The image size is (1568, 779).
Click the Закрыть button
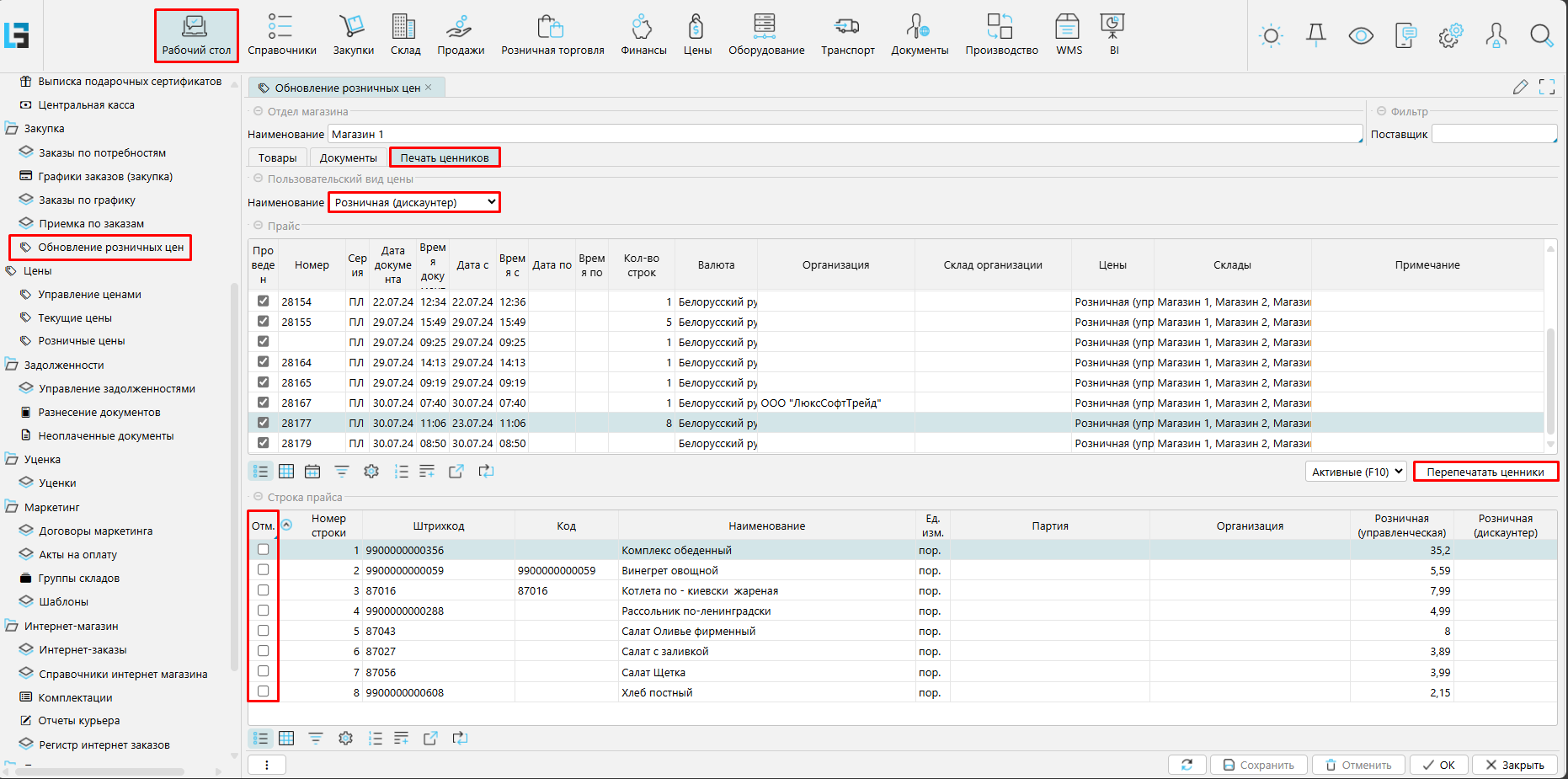coord(1514,765)
